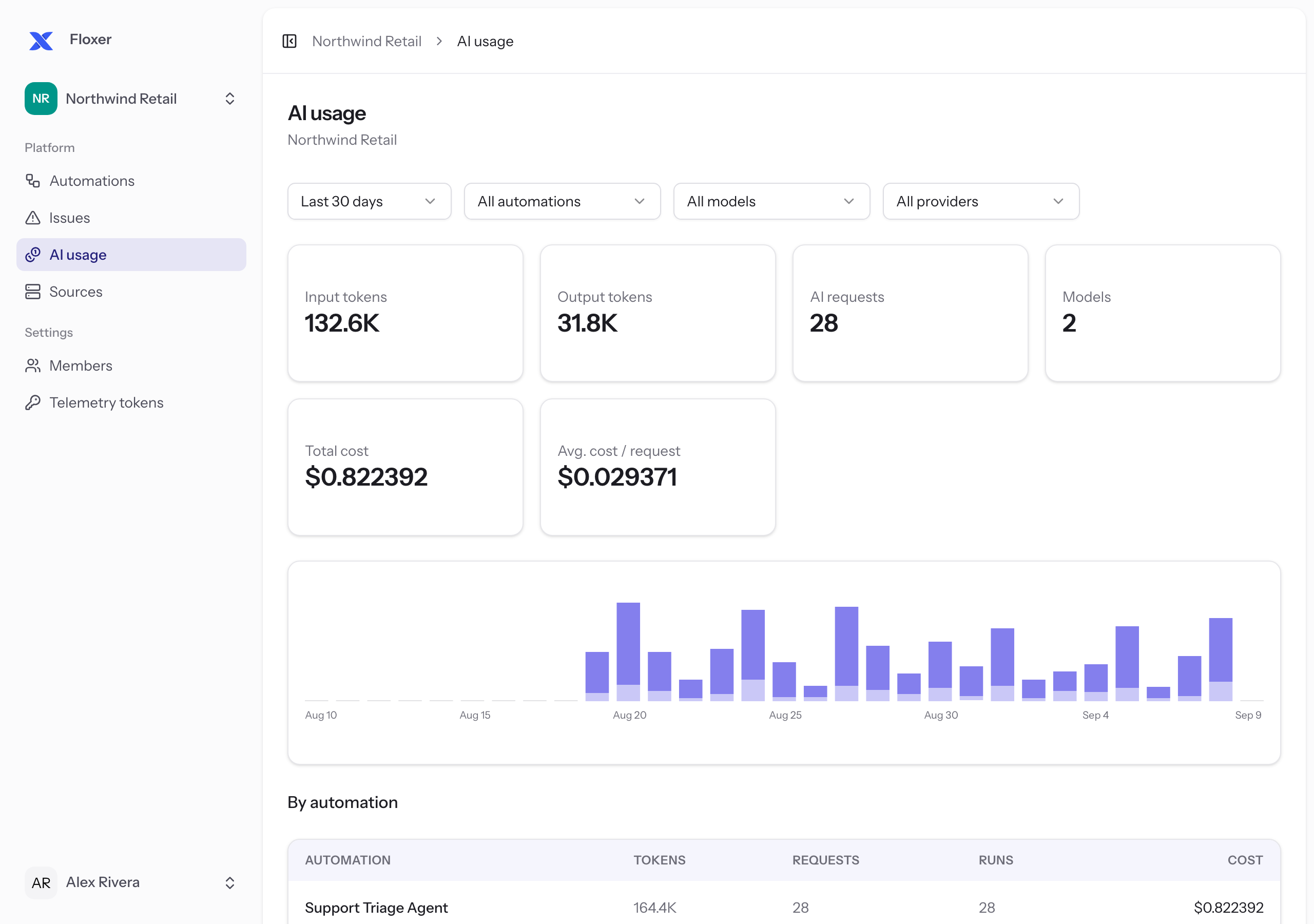Expand the Alex Rivera account menu

(x=131, y=883)
